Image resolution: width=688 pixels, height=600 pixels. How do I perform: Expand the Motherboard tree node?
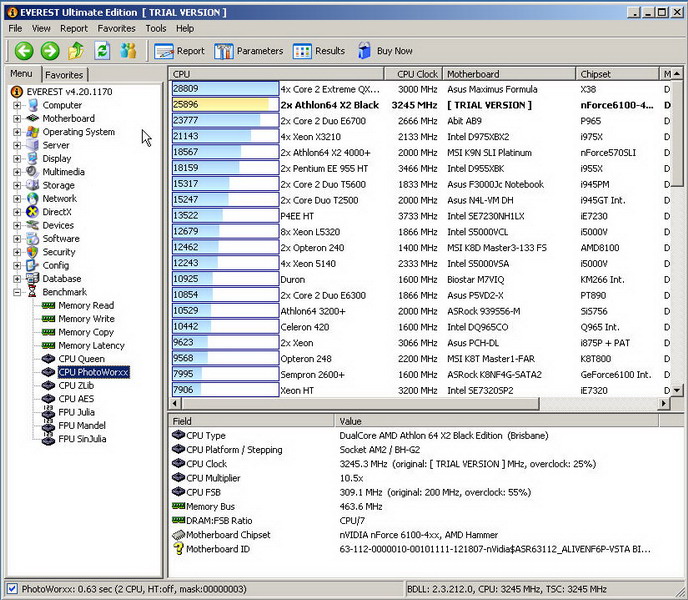pyautogui.click(x=17, y=119)
